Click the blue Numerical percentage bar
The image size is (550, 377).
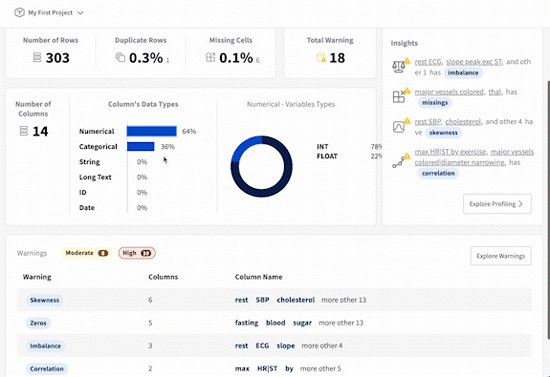click(152, 131)
